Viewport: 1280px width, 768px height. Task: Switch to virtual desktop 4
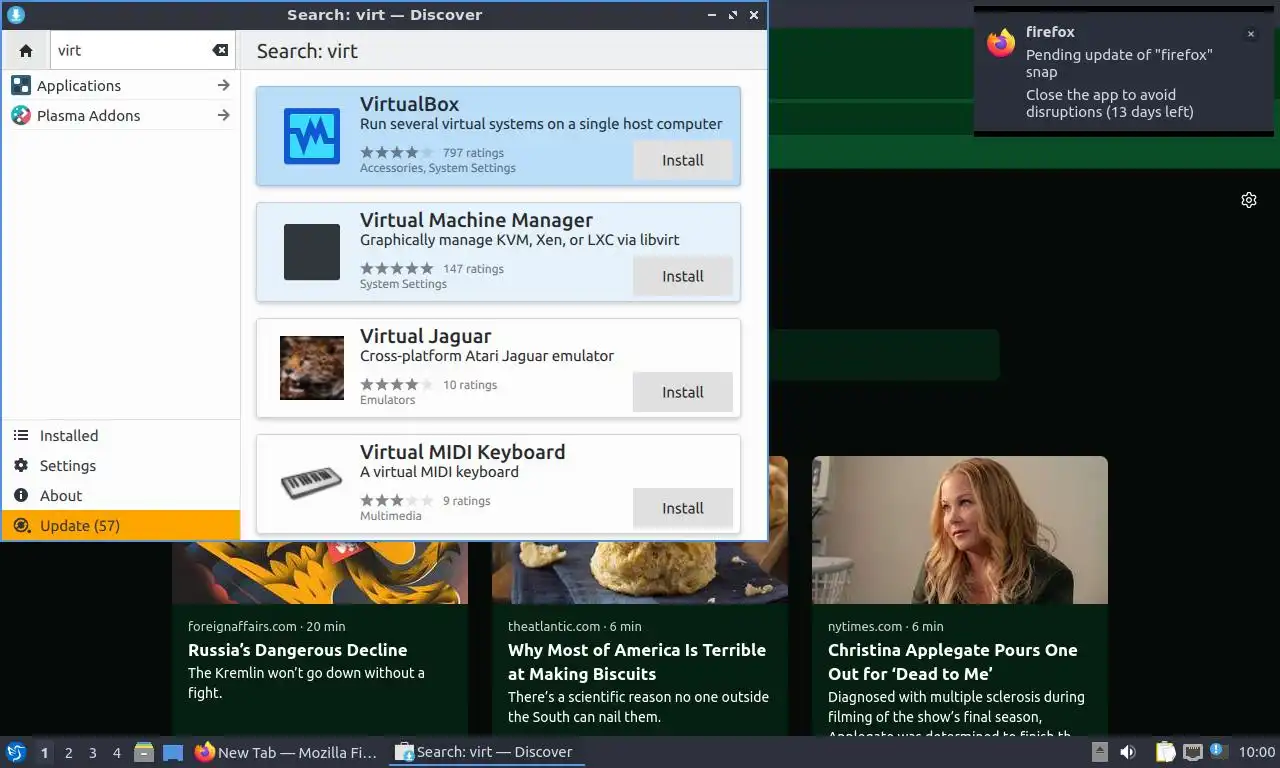coord(117,753)
